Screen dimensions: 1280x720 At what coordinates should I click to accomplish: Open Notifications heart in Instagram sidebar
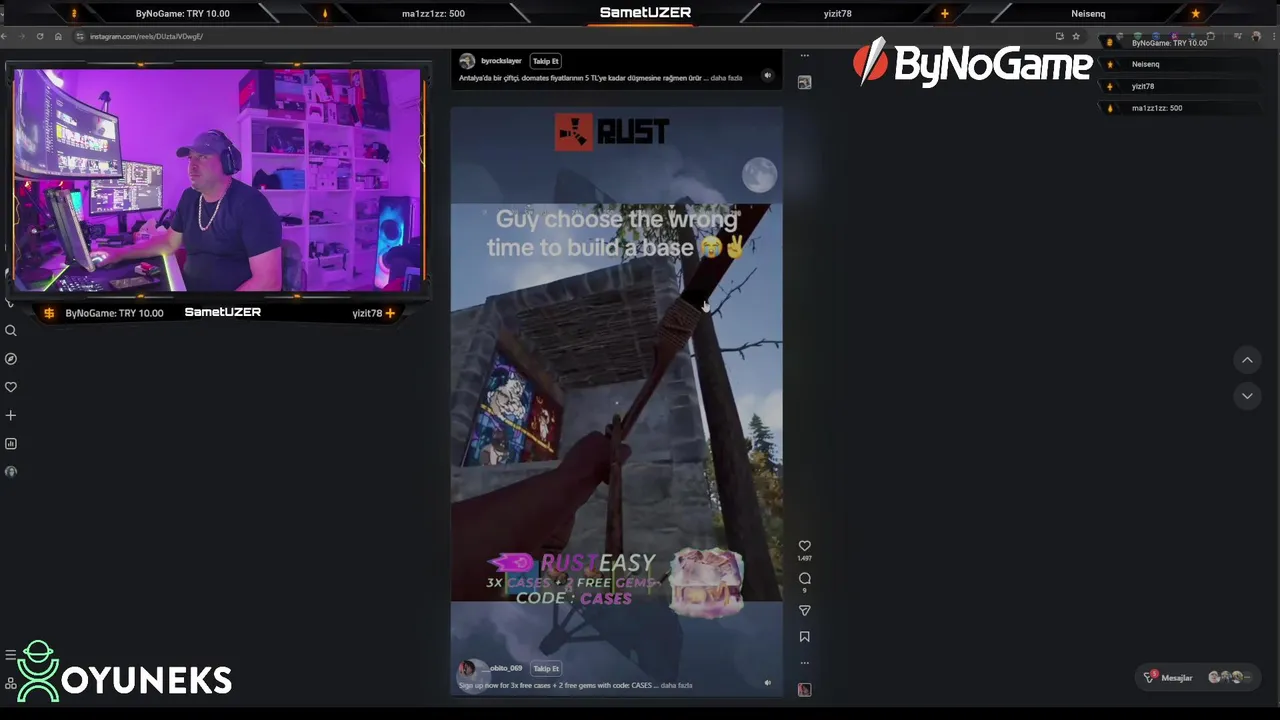11,387
